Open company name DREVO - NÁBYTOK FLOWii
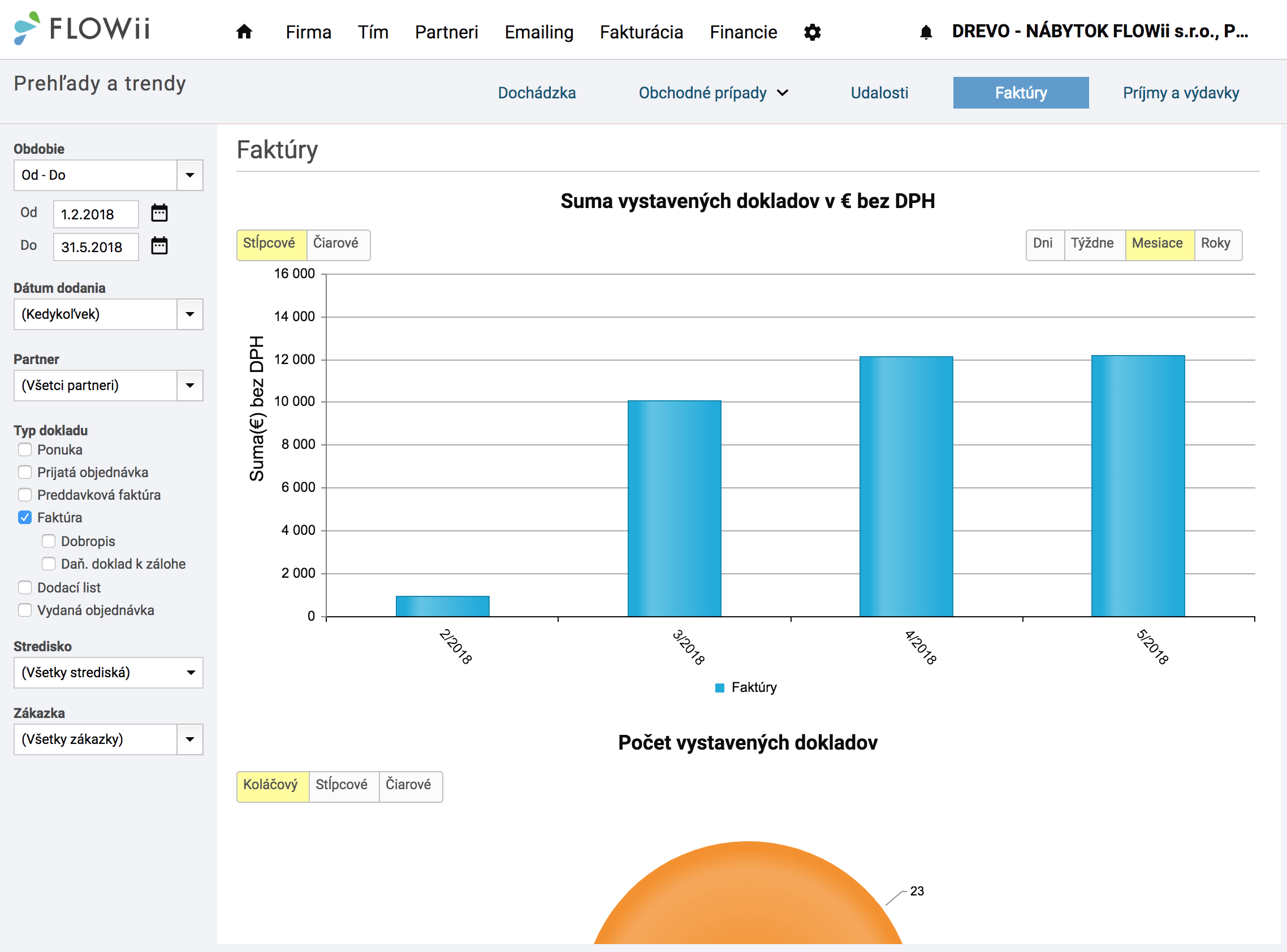 (x=1100, y=31)
